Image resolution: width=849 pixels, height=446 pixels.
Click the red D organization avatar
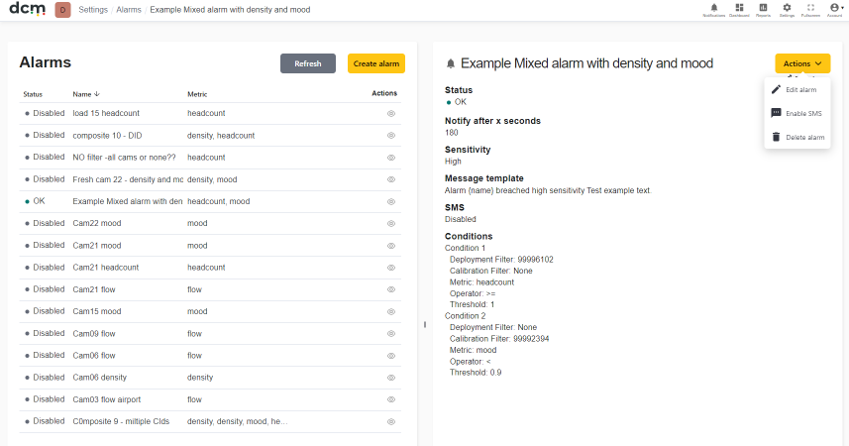[63, 10]
